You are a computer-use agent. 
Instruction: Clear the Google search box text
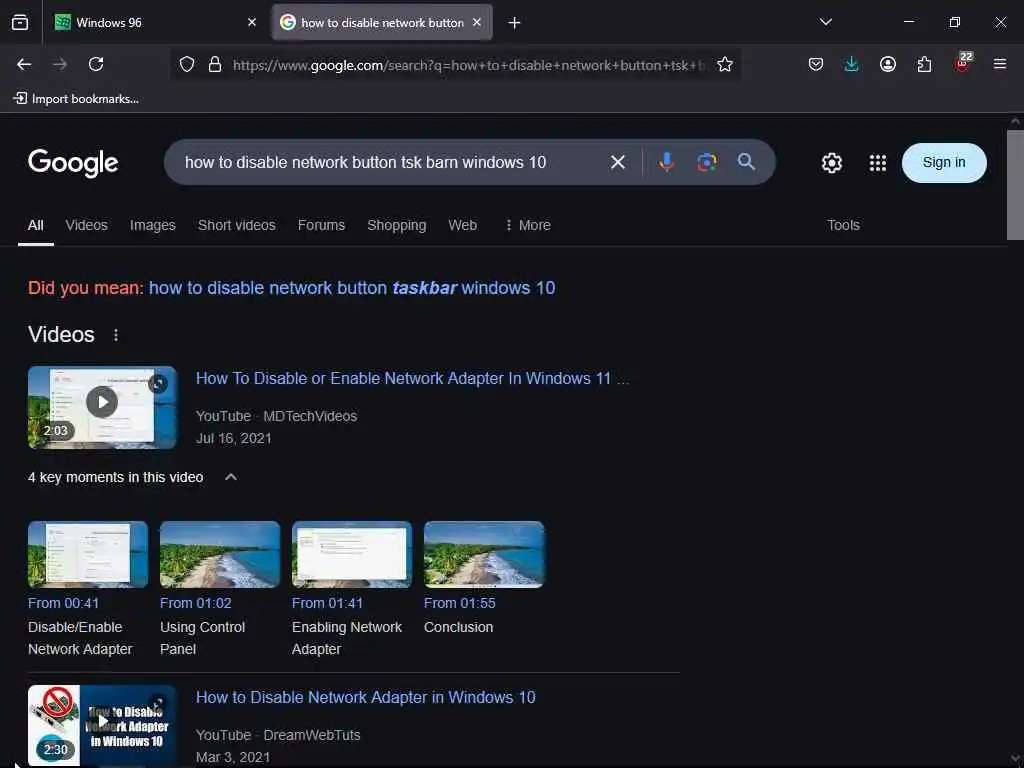point(618,162)
